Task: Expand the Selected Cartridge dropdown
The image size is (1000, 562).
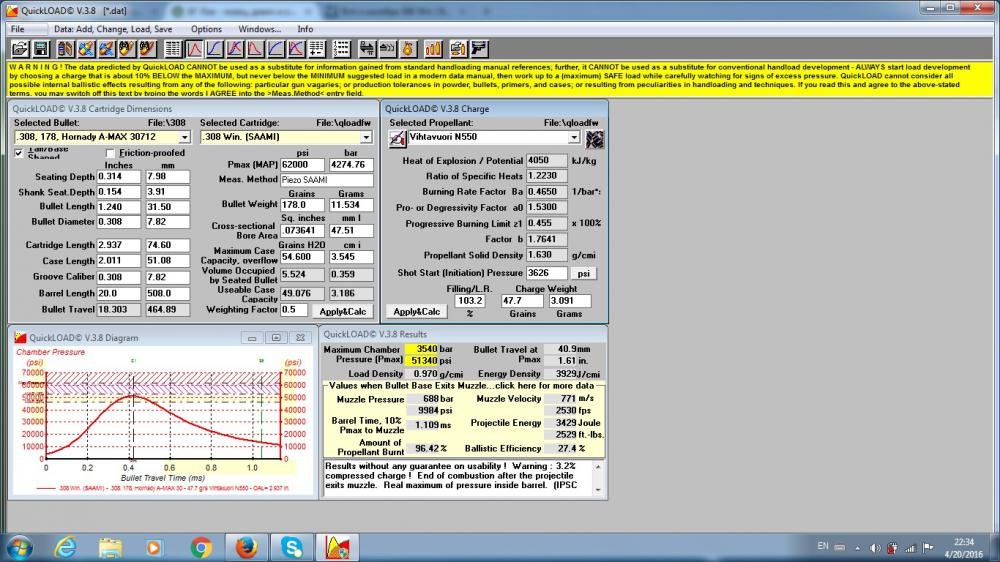Action: [366, 137]
